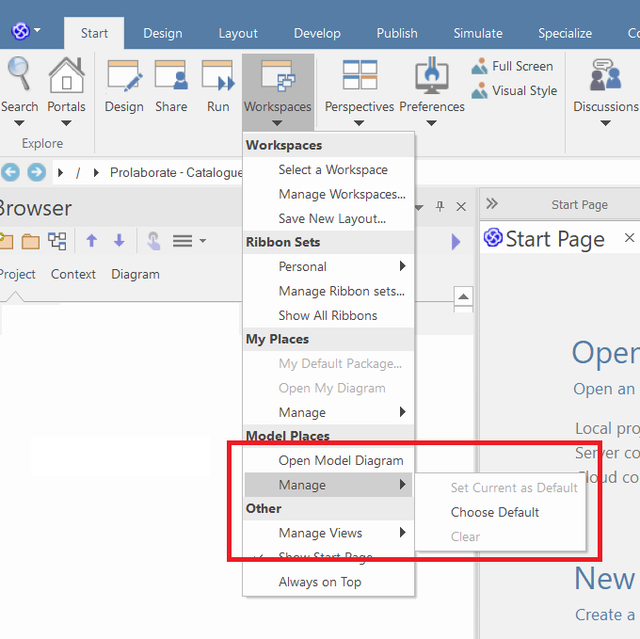The image size is (640, 639).
Task: Click the Enterprise Architect application logo button
Action: pos(20,31)
